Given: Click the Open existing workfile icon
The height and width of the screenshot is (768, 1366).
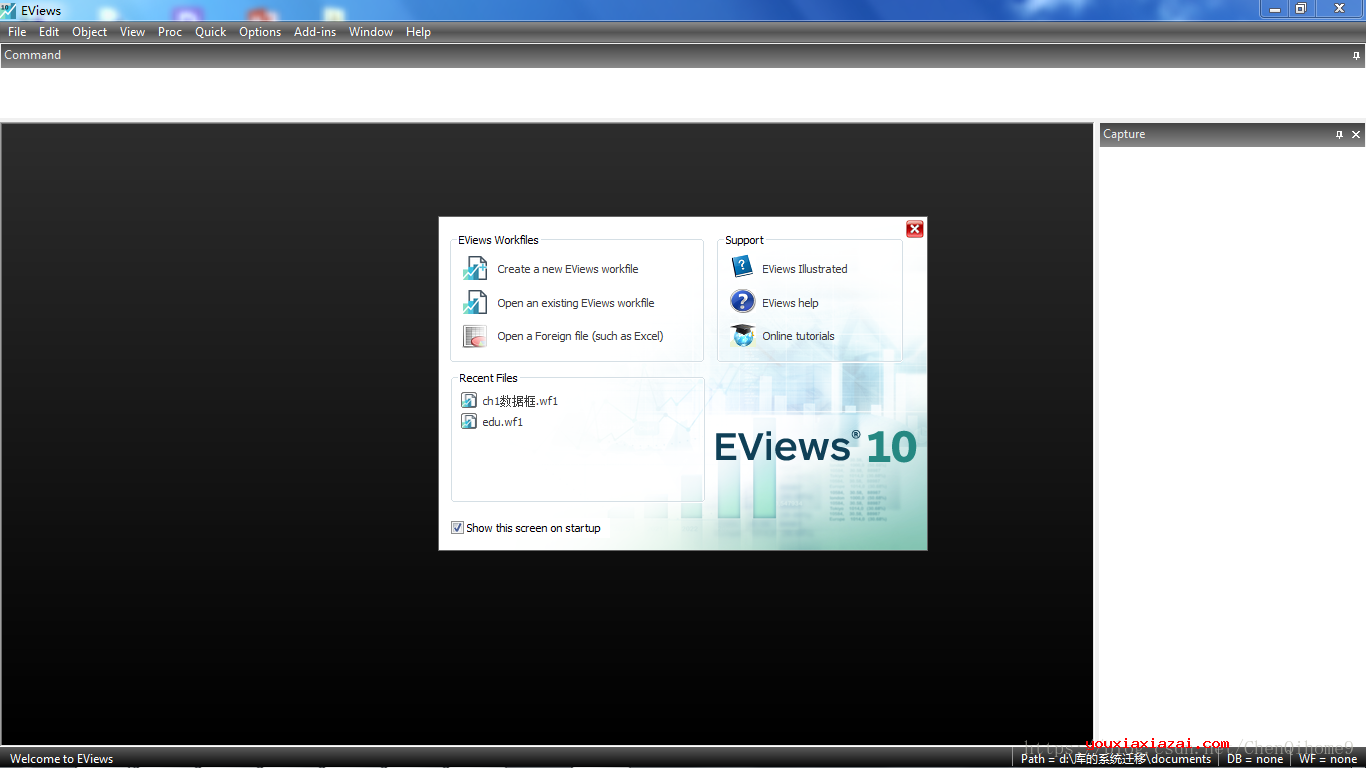Looking at the screenshot, I should coord(475,302).
